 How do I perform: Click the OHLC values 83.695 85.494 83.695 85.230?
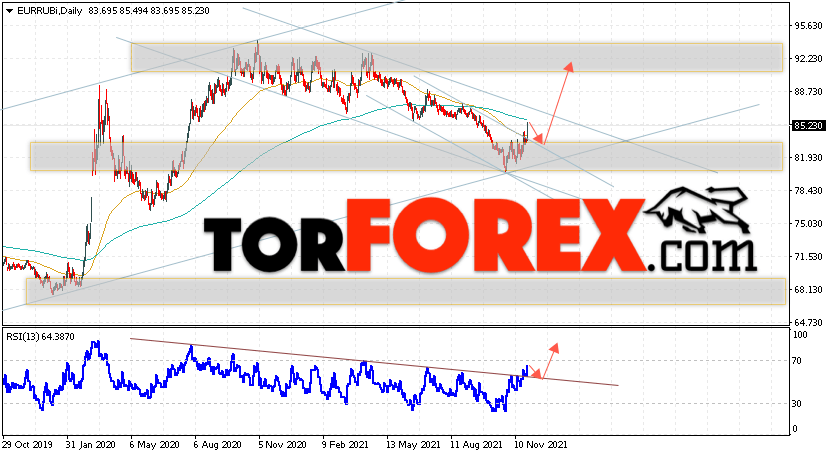pos(149,11)
